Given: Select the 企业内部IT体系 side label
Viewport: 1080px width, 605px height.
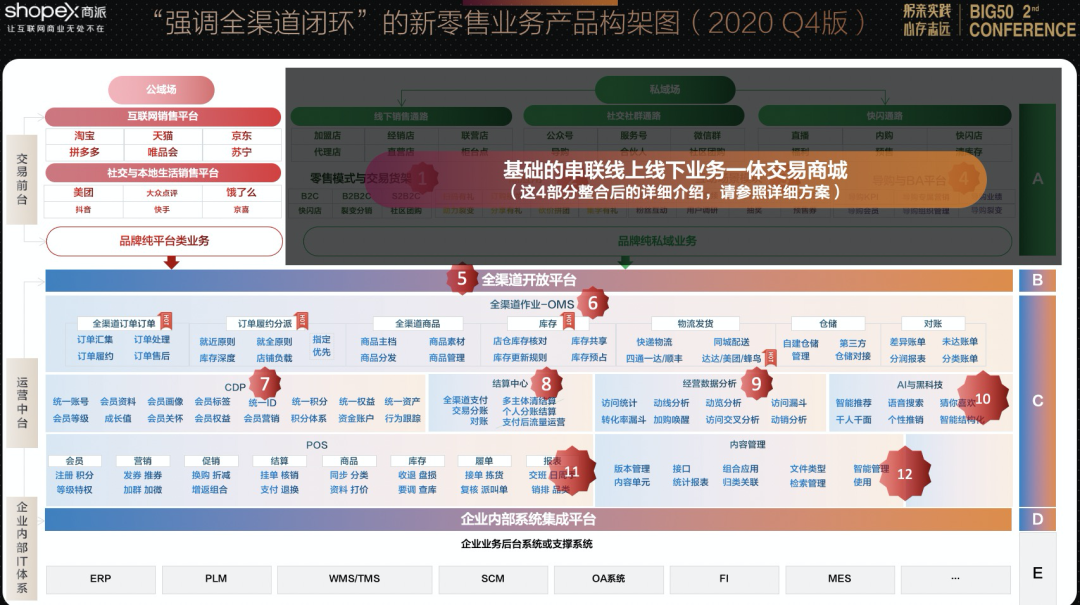Looking at the screenshot, I should [x=22, y=548].
